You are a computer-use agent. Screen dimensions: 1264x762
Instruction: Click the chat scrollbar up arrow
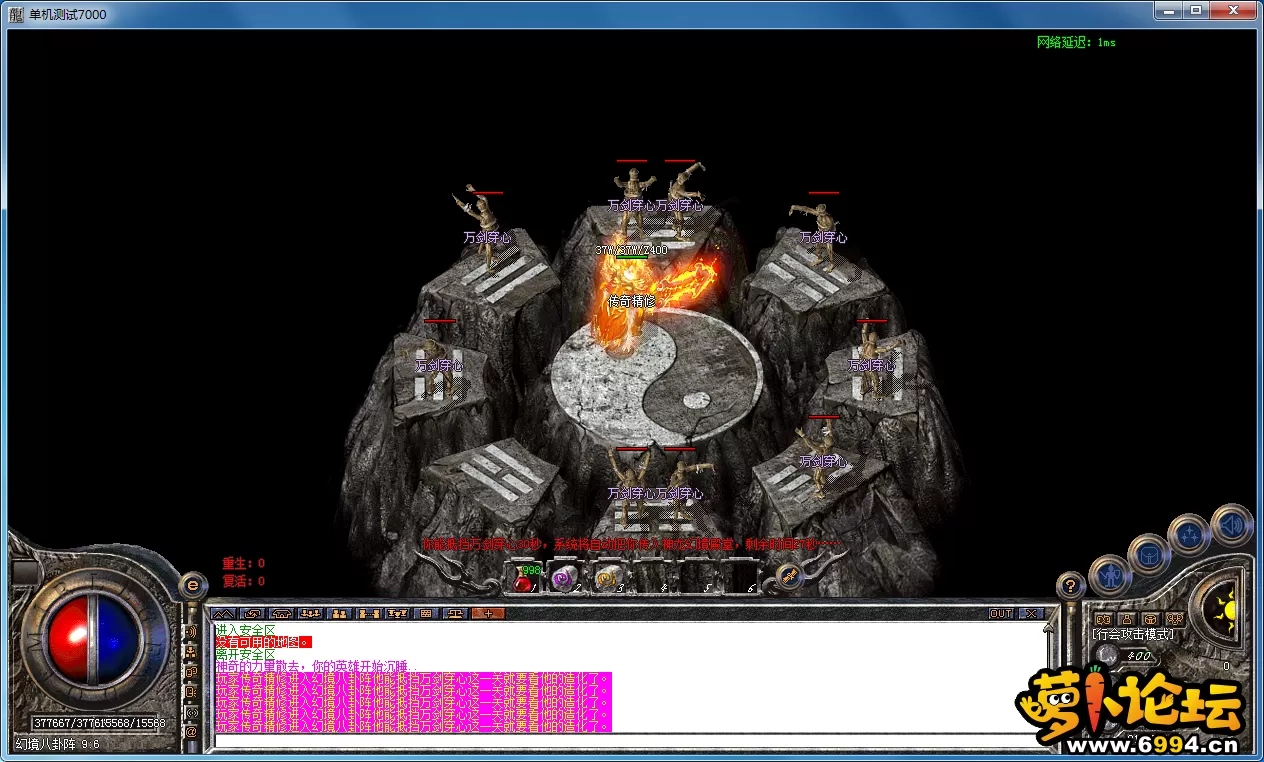click(1050, 628)
